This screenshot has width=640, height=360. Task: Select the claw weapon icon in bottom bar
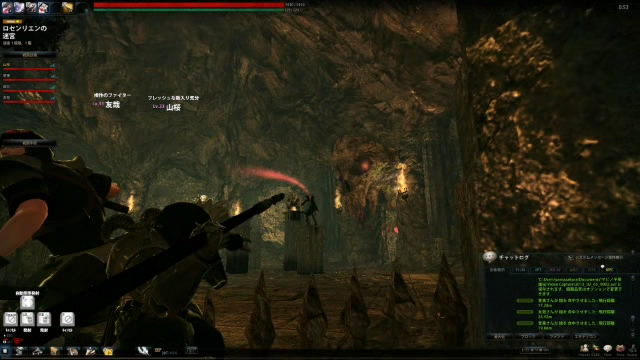[144, 351]
